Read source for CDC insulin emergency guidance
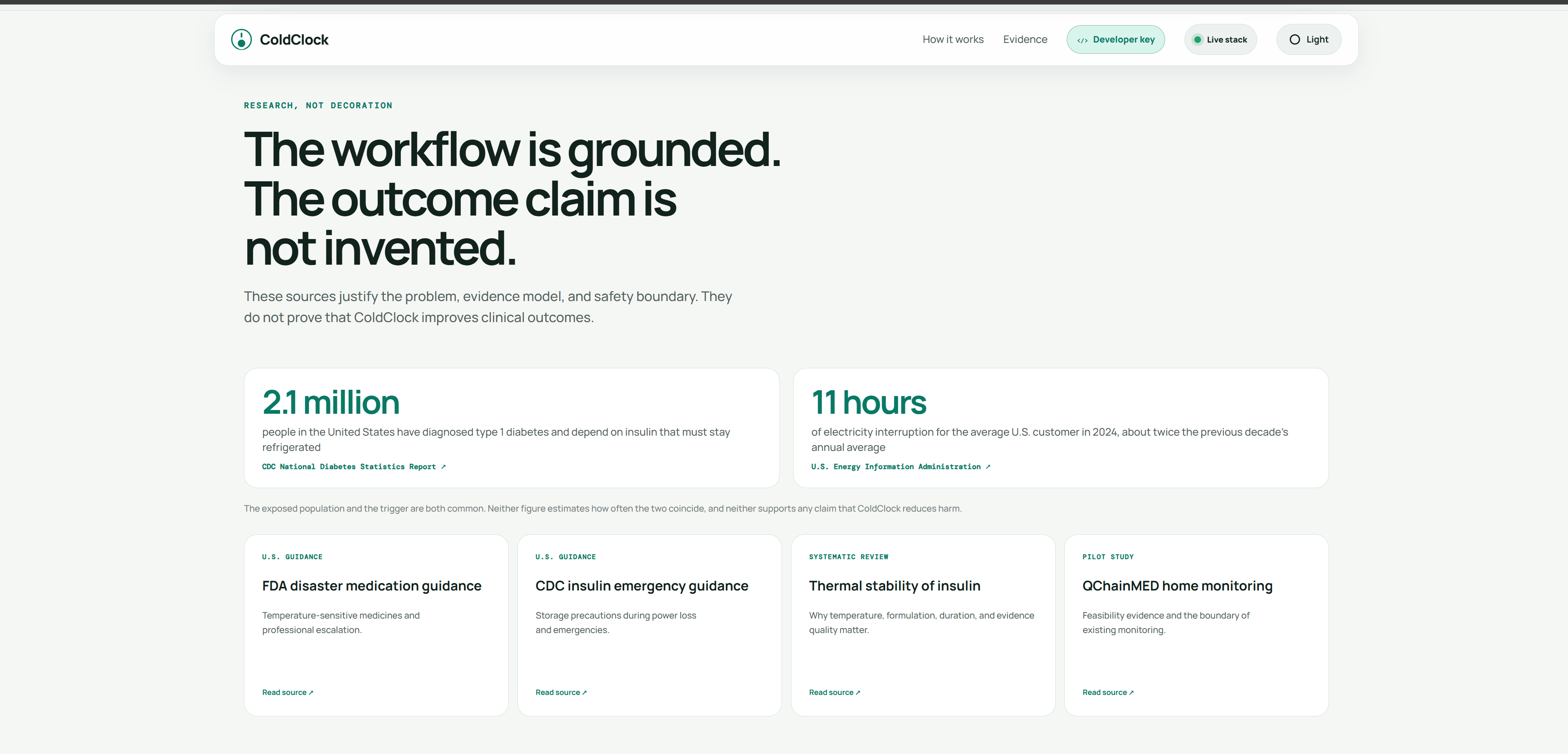 pos(561,692)
